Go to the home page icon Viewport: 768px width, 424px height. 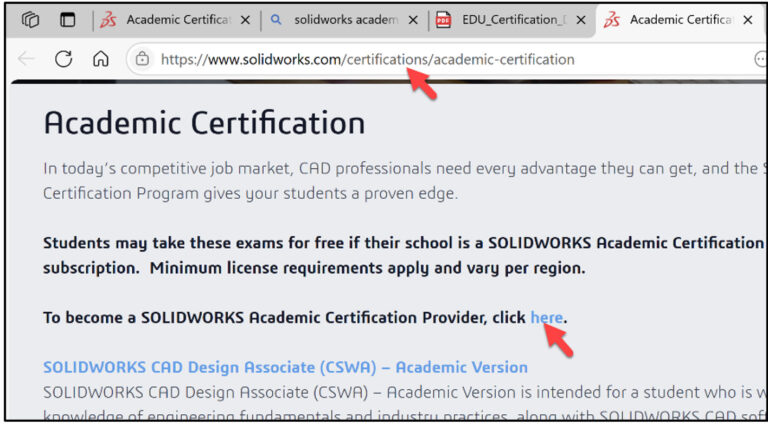pos(100,59)
